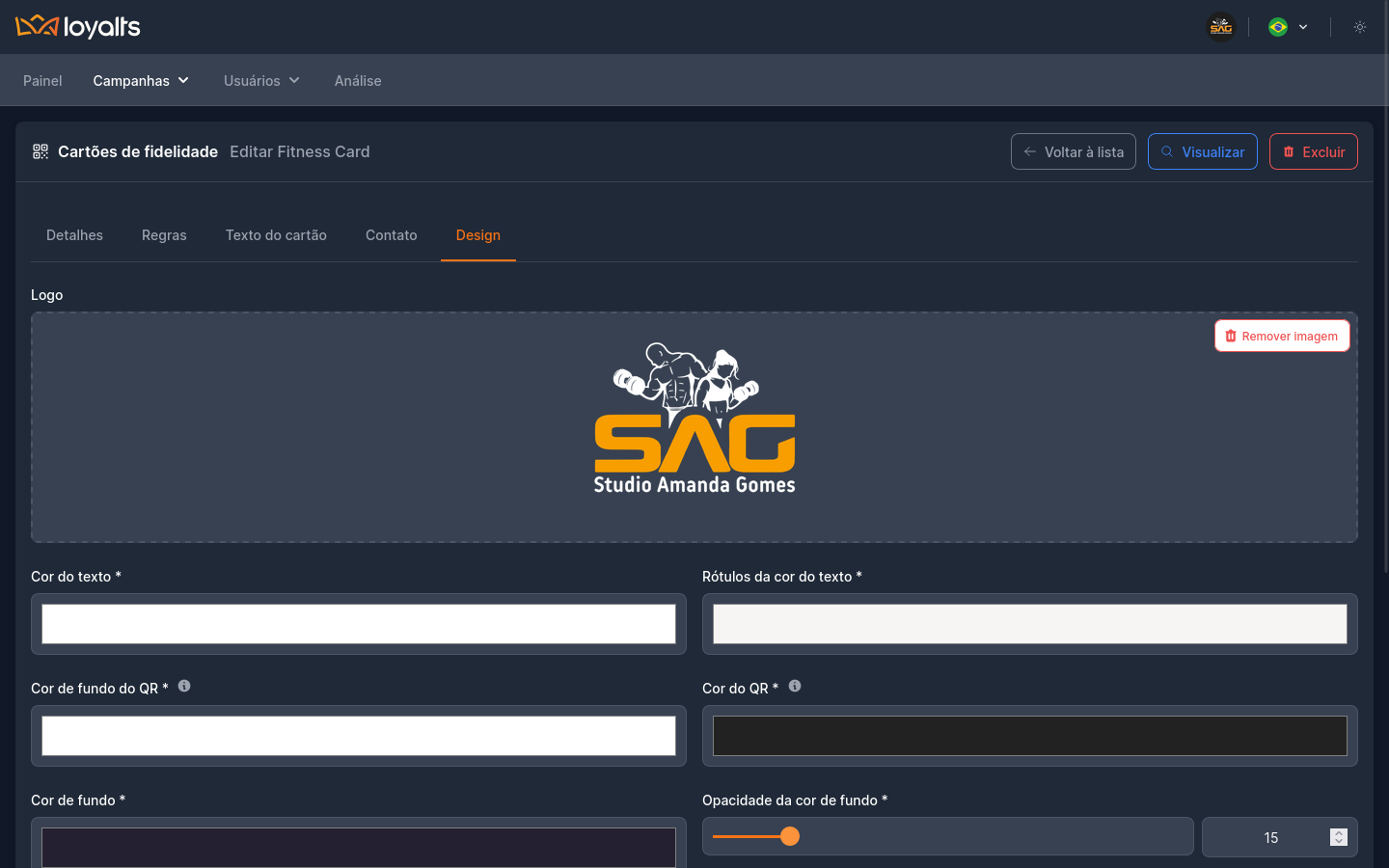Switch to Texto do cartão tab

pyautogui.click(x=276, y=235)
